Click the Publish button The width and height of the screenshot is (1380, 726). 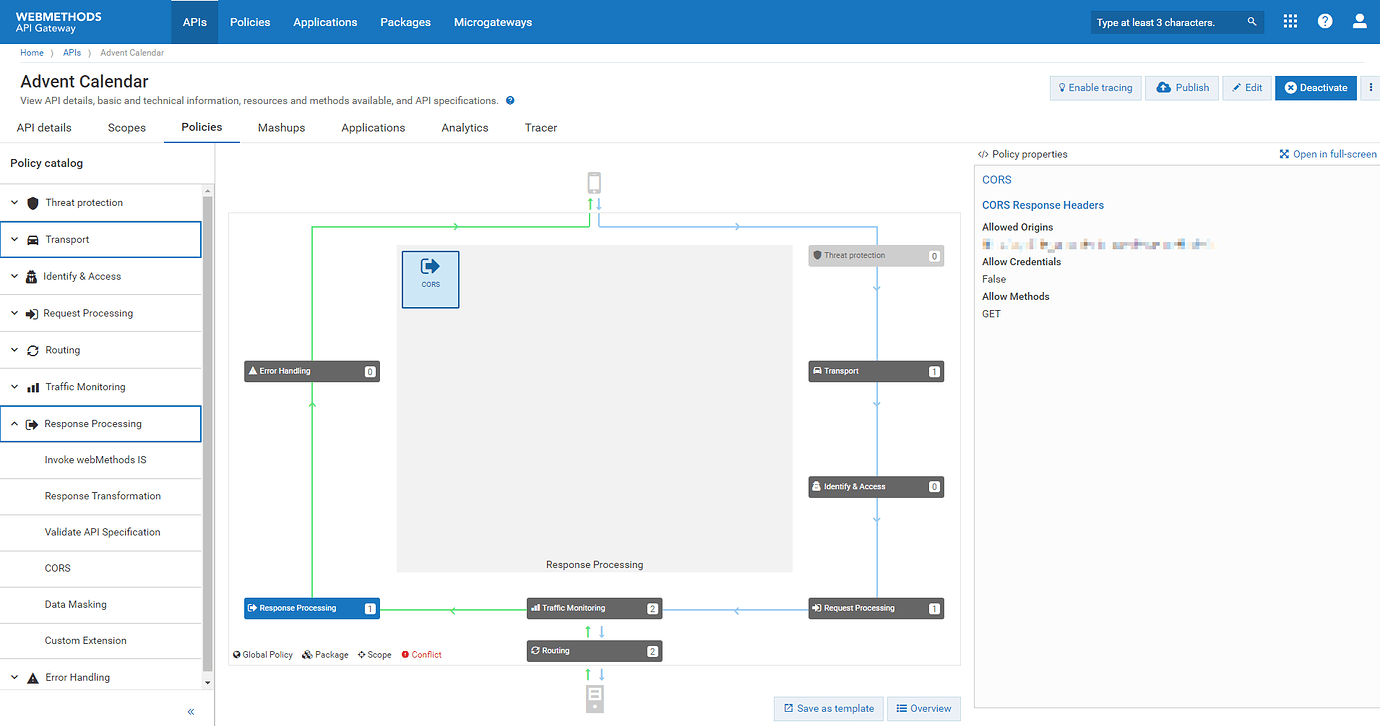tap(1183, 88)
